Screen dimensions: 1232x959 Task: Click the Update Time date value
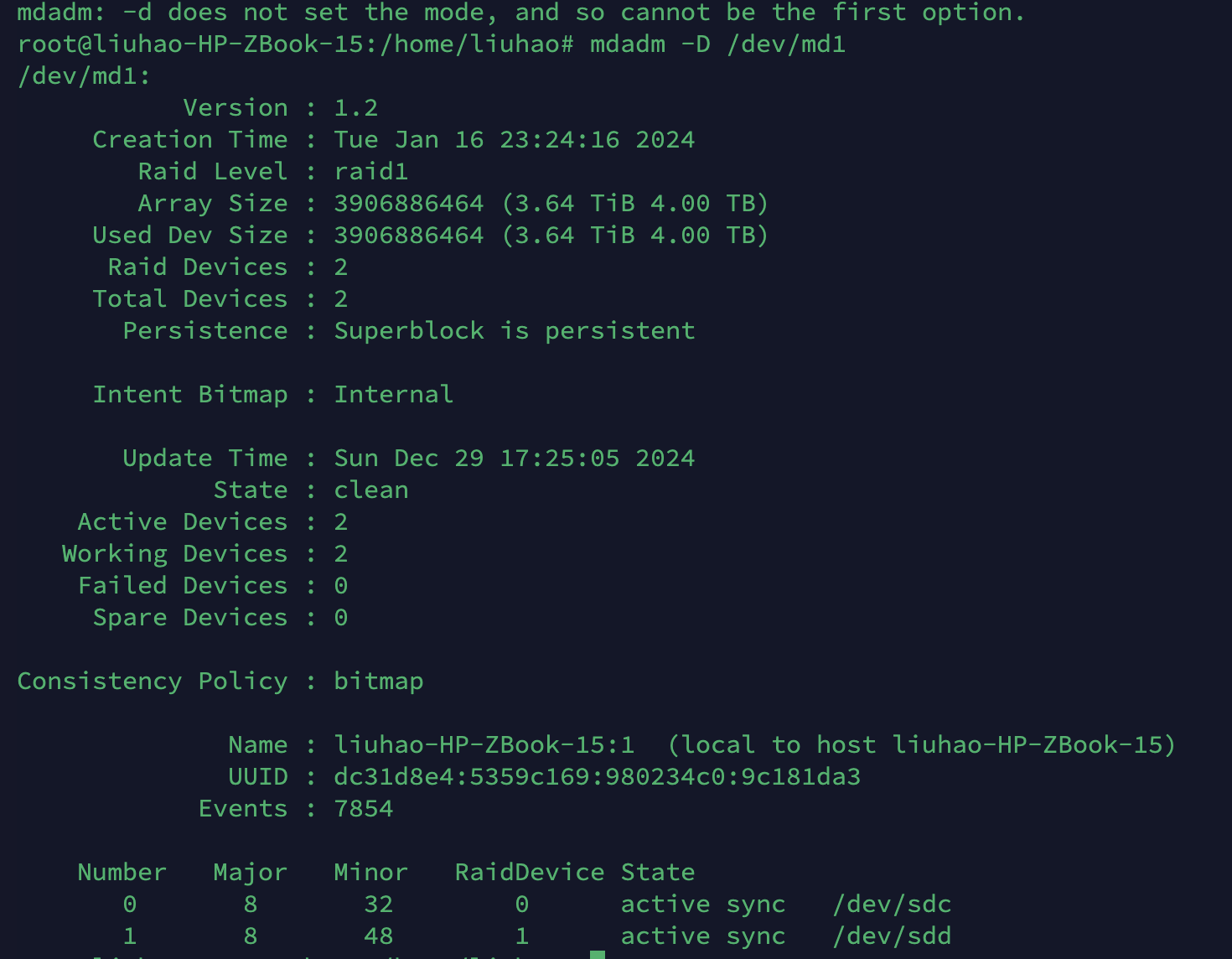514,458
